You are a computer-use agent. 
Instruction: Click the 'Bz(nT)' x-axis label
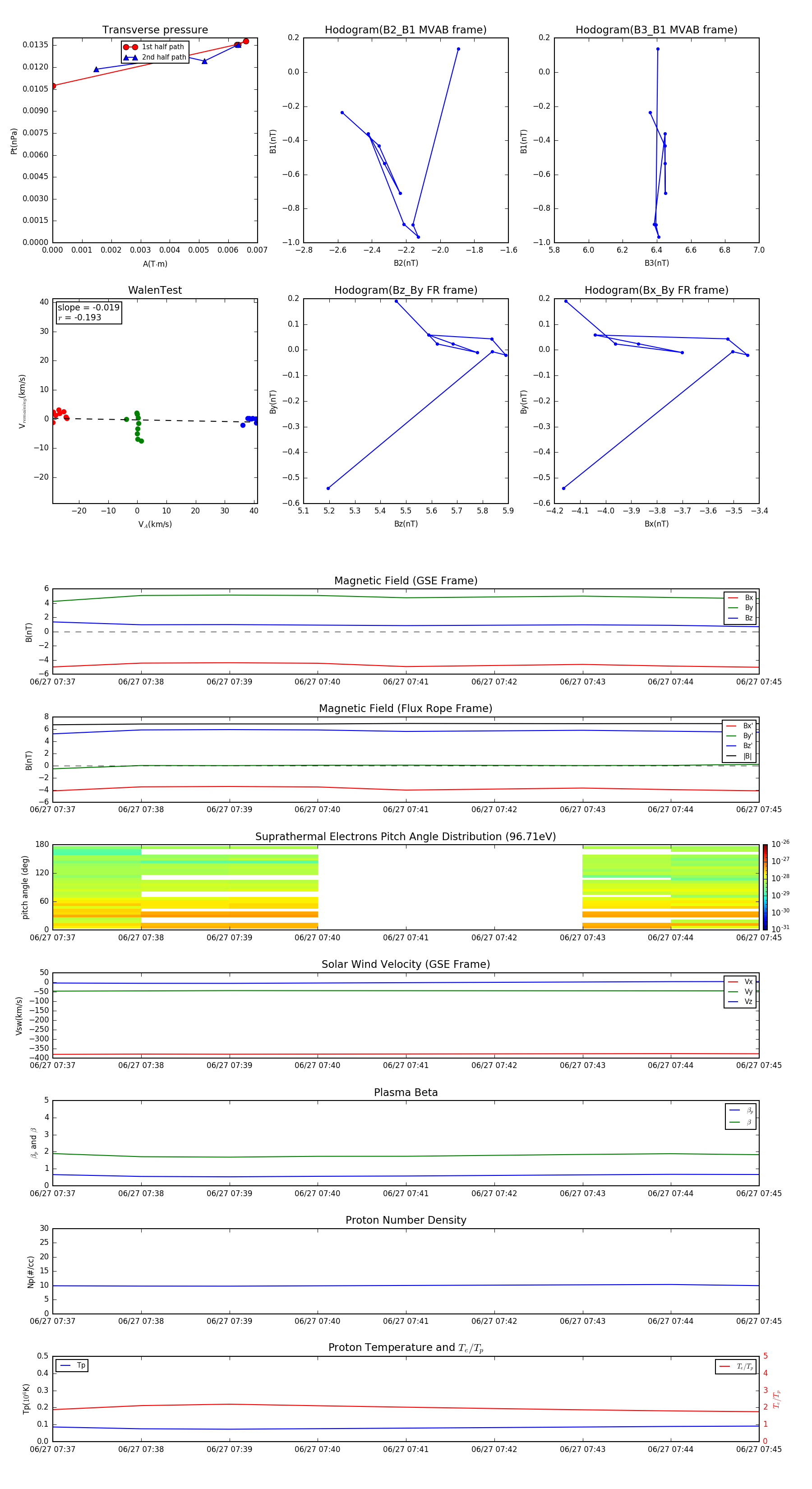406,524
